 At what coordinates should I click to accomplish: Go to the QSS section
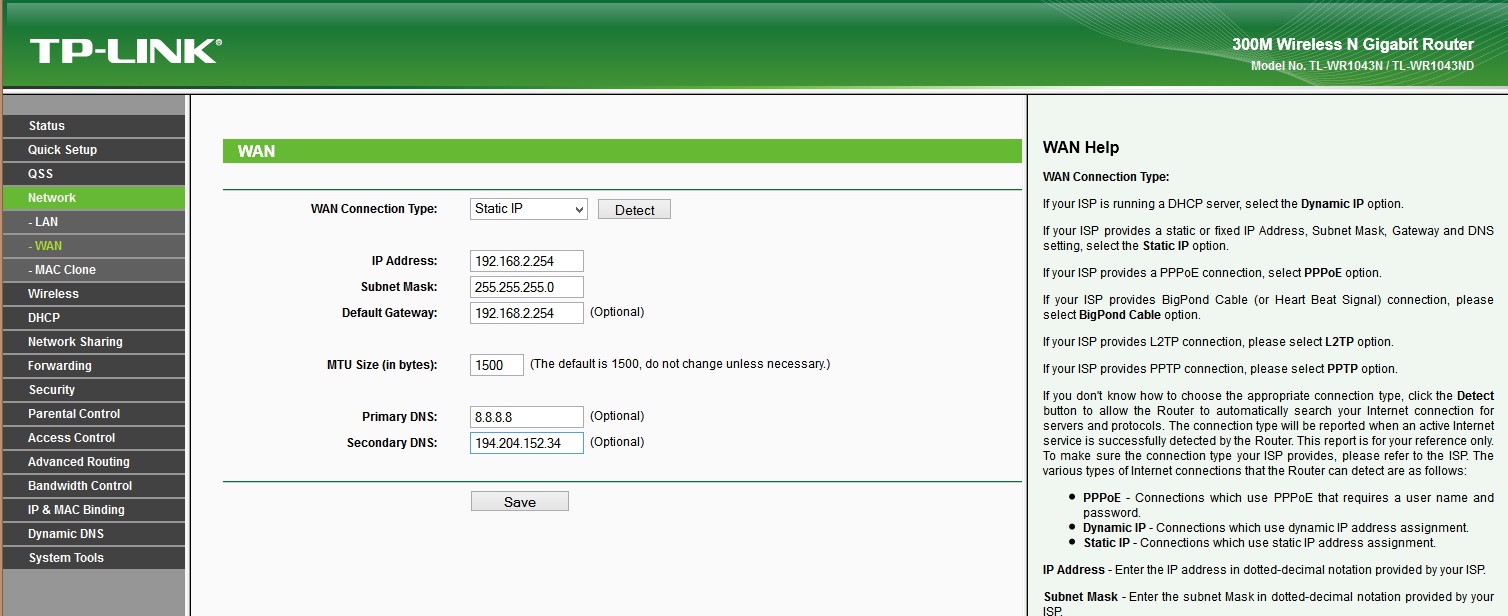click(93, 174)
